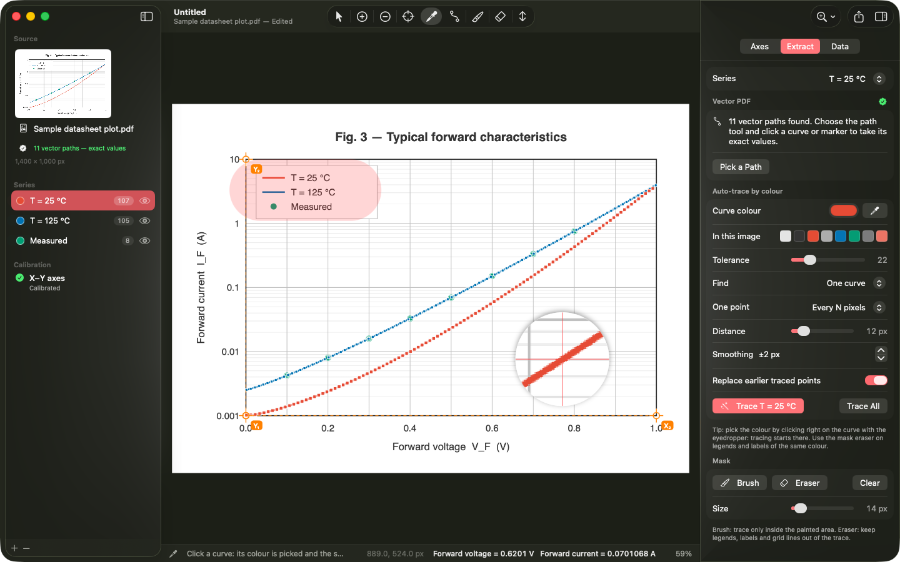The height and width of the screenshot is (562, 900).
Task: Pick the white swatch in the In this image row
Action: coord(785,236)
